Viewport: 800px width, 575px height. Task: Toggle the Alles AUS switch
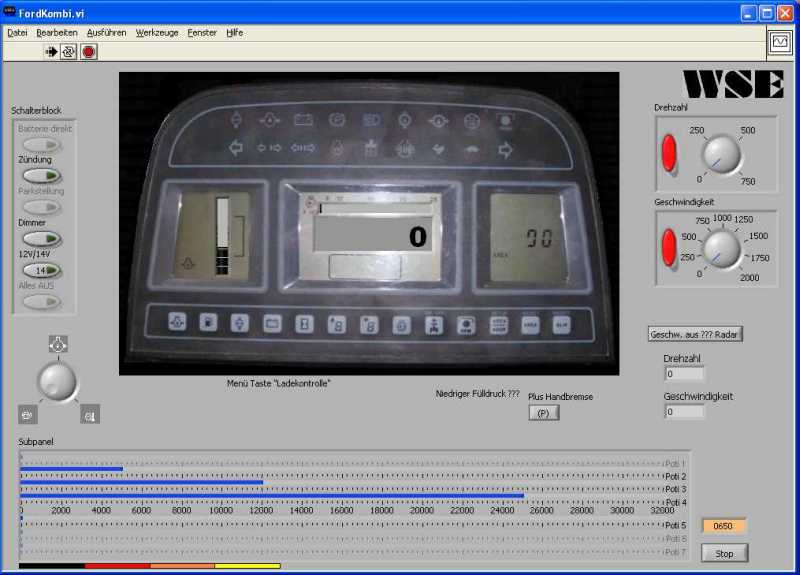(x=42, y=302)
